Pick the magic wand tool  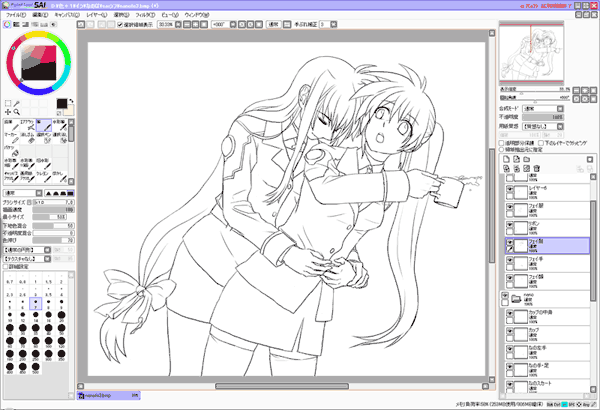[x=16, y=103]
